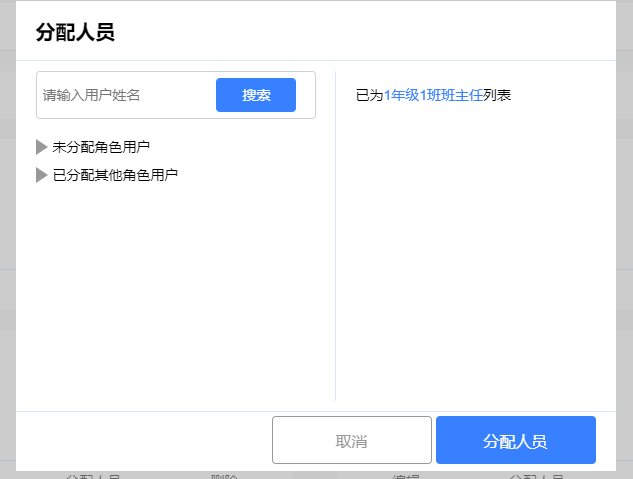This screenshot has height=479, width=633.
Task: Click the rightmost background 分配人员 link
Action: click(x=536, y=476)
